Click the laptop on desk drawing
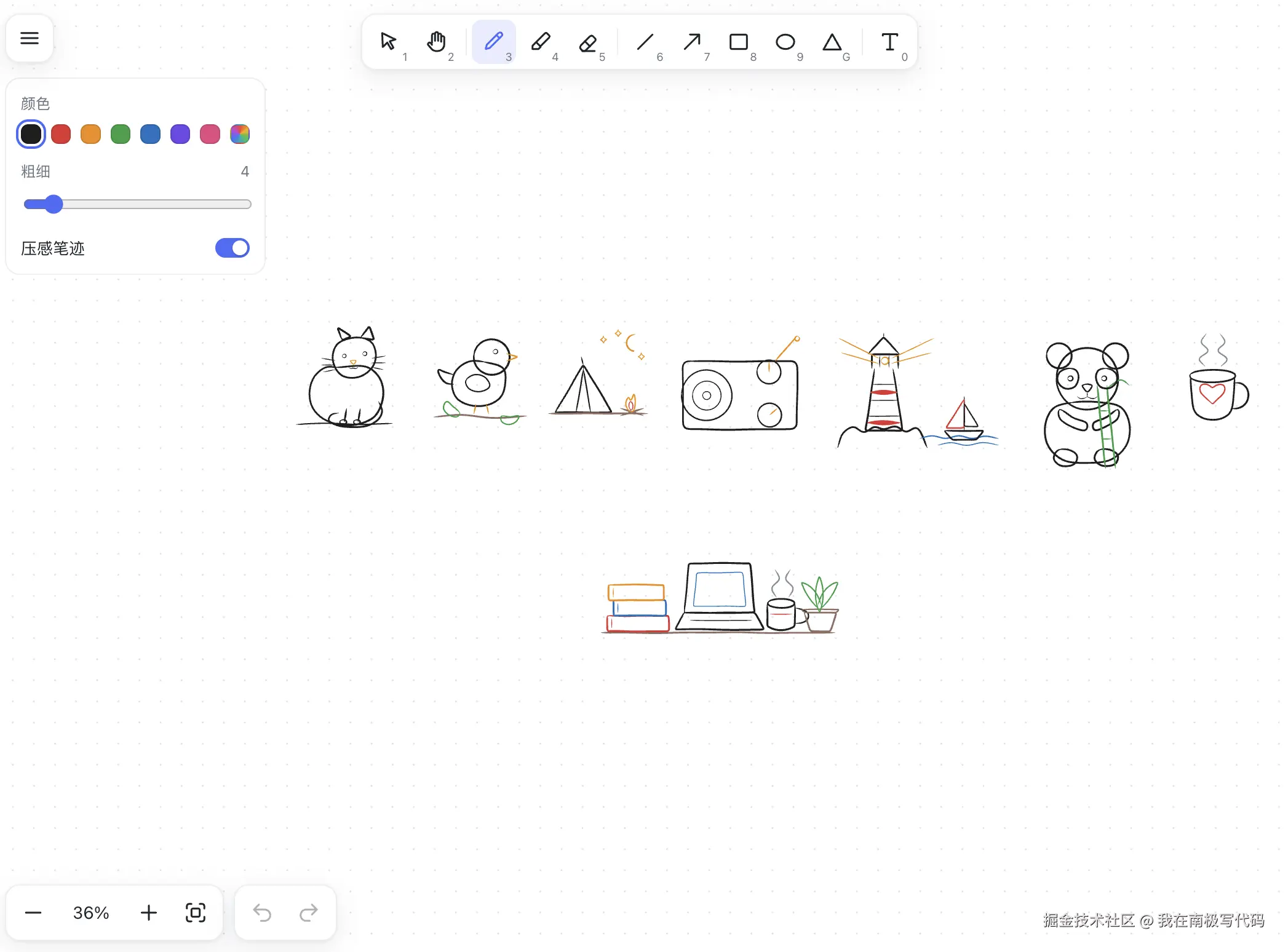 (719, 597)
